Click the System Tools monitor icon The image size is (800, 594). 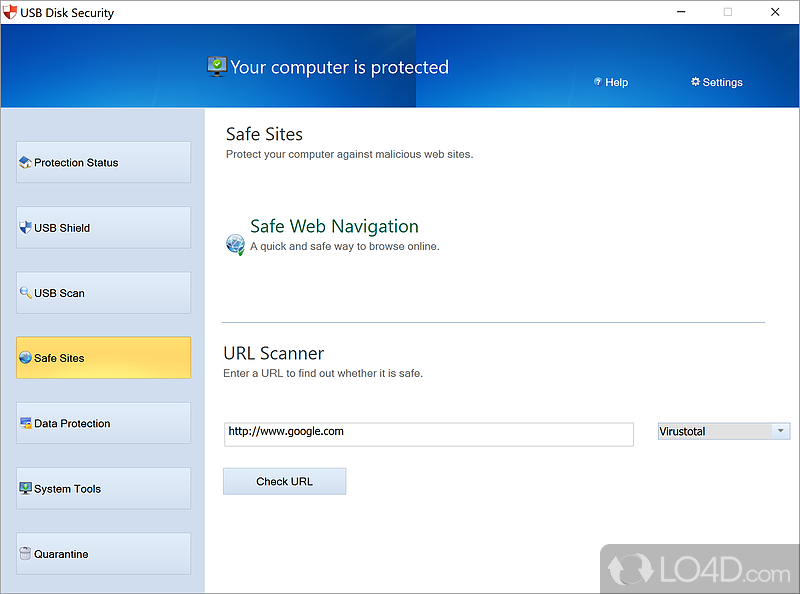(25, 489)
